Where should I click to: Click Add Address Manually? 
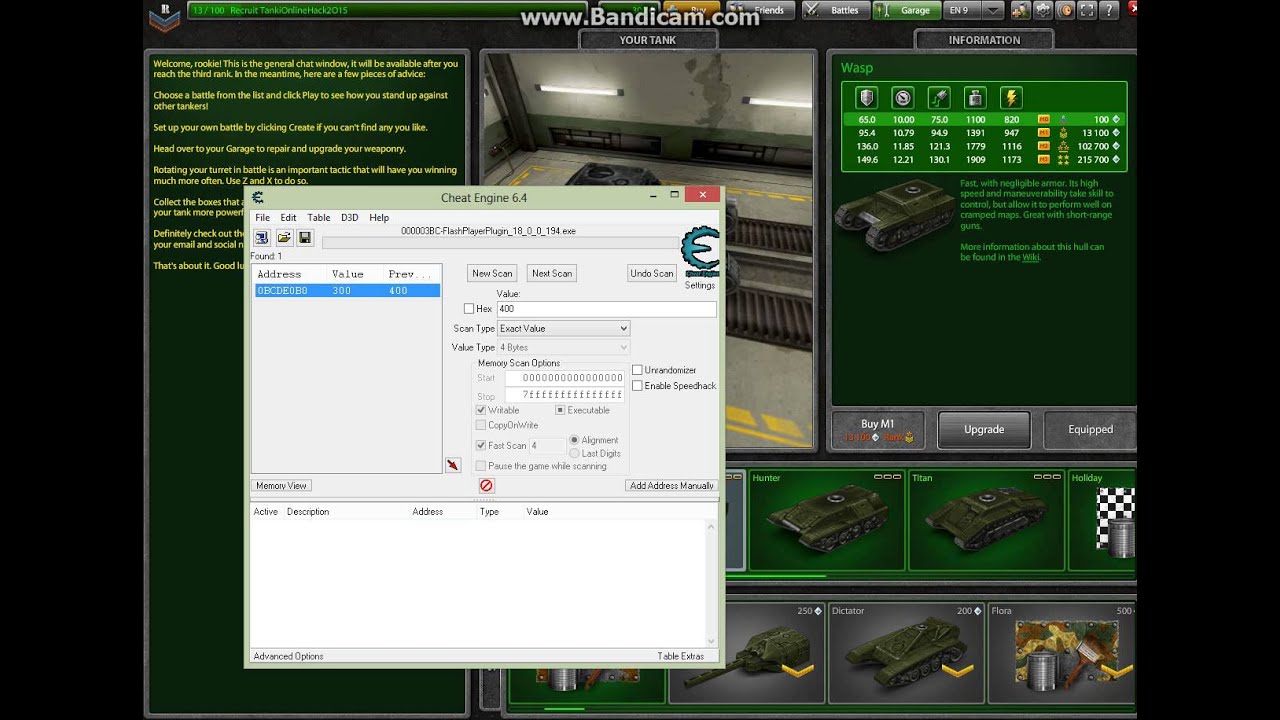tap(671, 485)
